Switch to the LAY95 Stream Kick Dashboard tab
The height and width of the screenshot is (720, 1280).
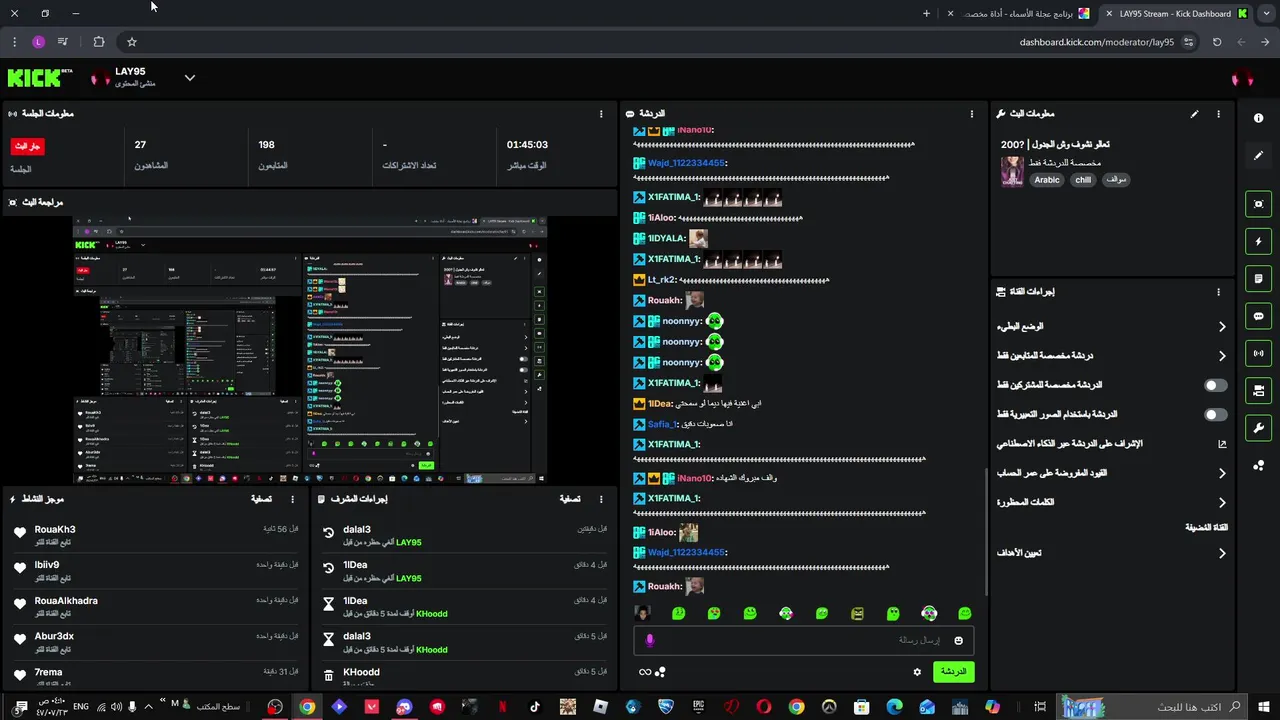click(1175, 14)
